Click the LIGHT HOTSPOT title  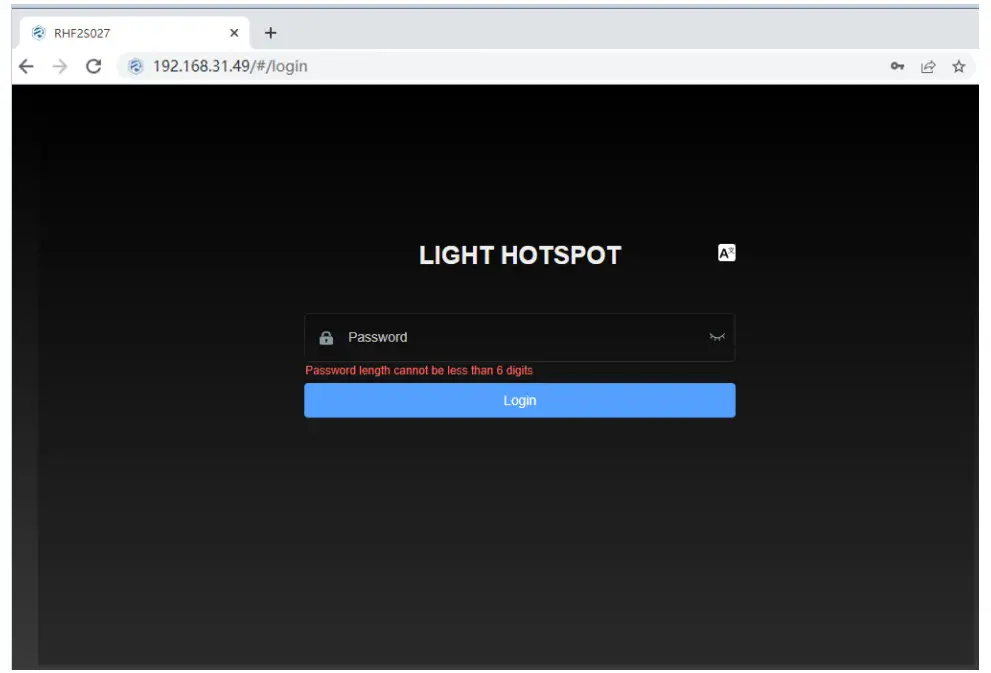pyautogui.click(x=519, y=255)
